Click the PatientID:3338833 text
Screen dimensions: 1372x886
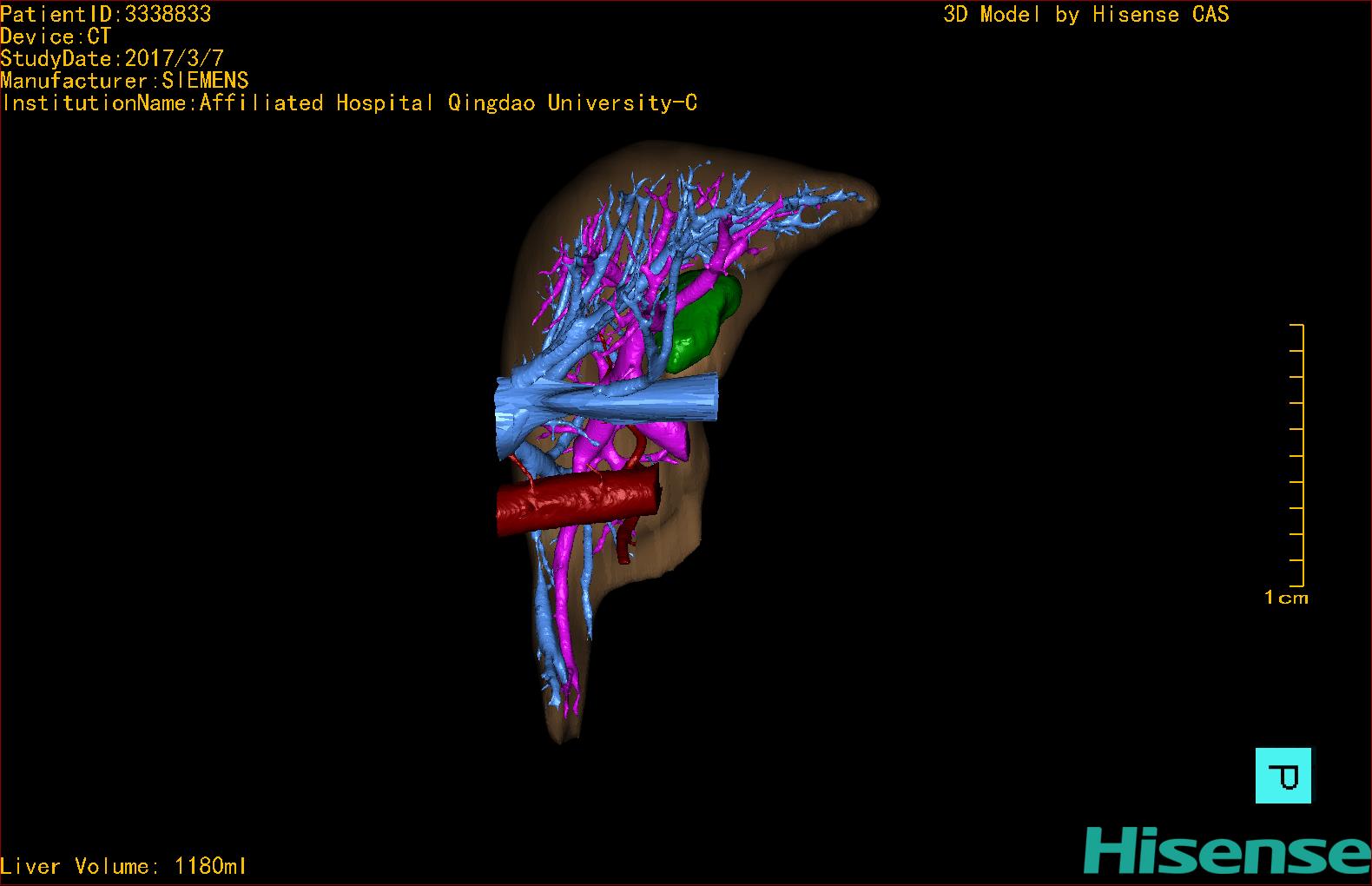tap(106, 14)
